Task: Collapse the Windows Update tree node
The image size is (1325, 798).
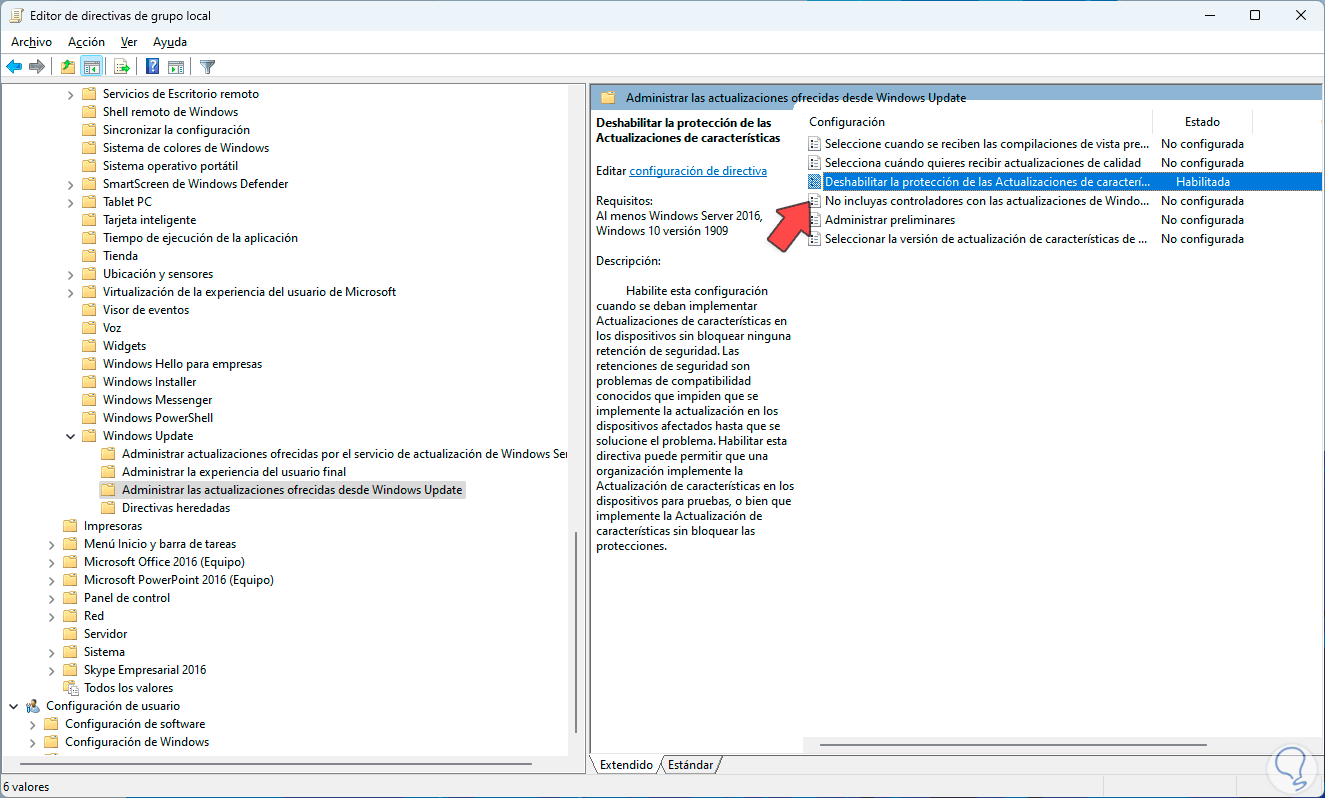Action: [70, 436]
